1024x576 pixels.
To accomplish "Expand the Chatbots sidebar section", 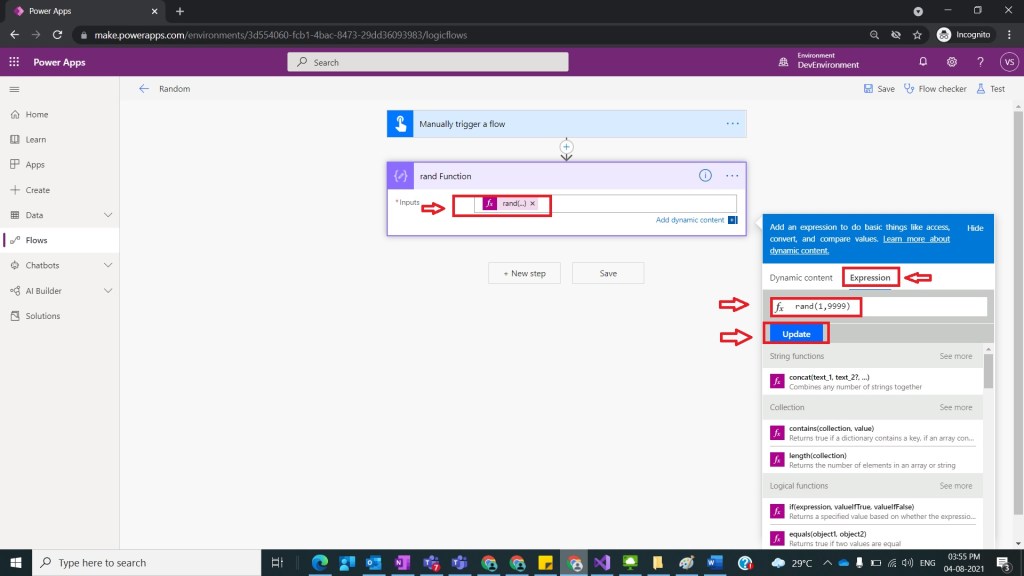I will click(108, 265).
